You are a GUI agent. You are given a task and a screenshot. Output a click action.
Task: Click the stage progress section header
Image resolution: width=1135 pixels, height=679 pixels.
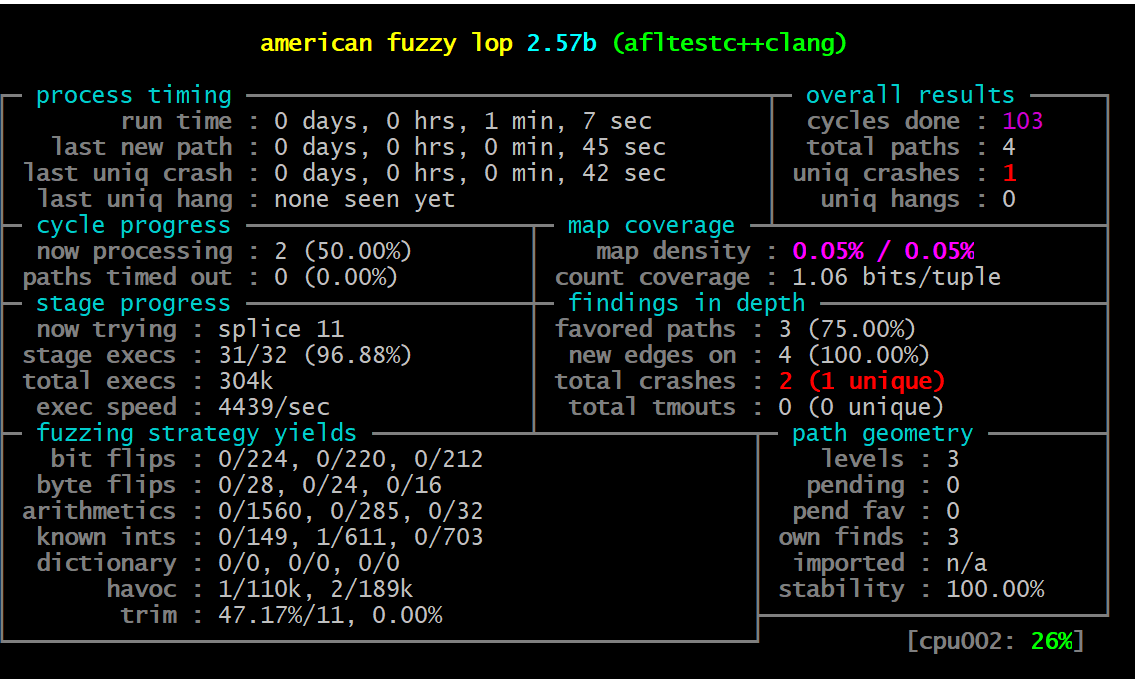coord(134,303)
